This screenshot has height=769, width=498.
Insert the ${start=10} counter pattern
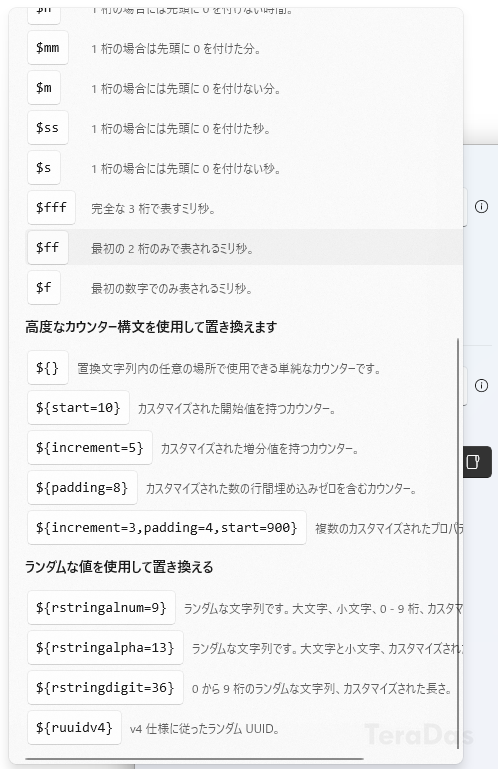[x=78, y=408]
